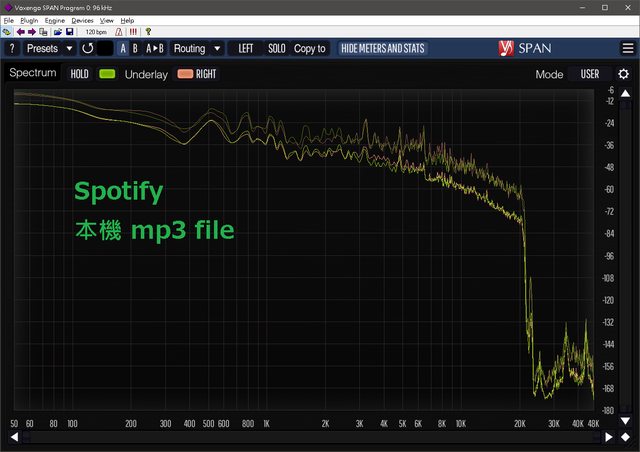Screen dimensions: 640x452
Task: Click the save floppy disk icon
Action: tap(70, 32)
